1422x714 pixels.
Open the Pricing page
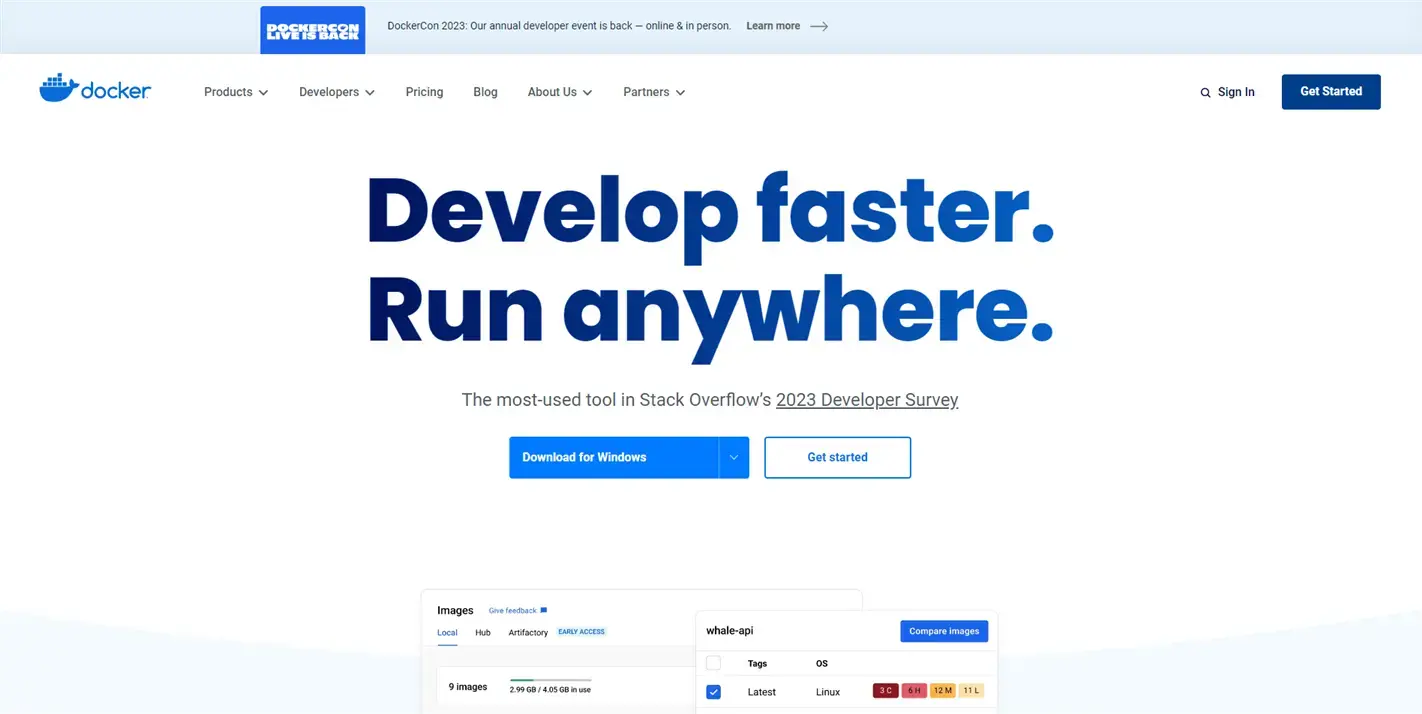pos(424,92)
